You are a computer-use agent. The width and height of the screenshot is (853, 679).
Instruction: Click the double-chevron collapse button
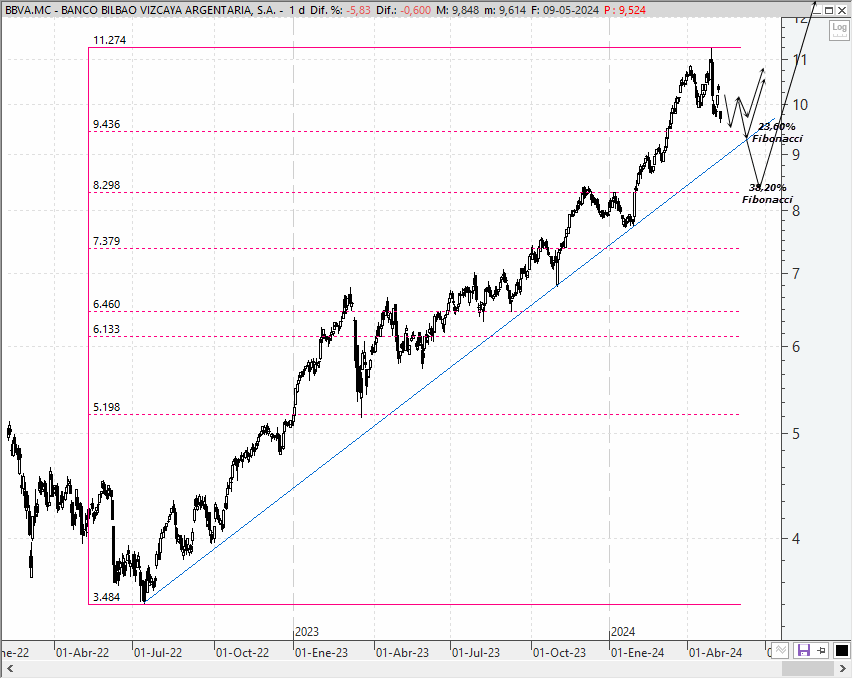pyautogui.click(x=781, y=650)
